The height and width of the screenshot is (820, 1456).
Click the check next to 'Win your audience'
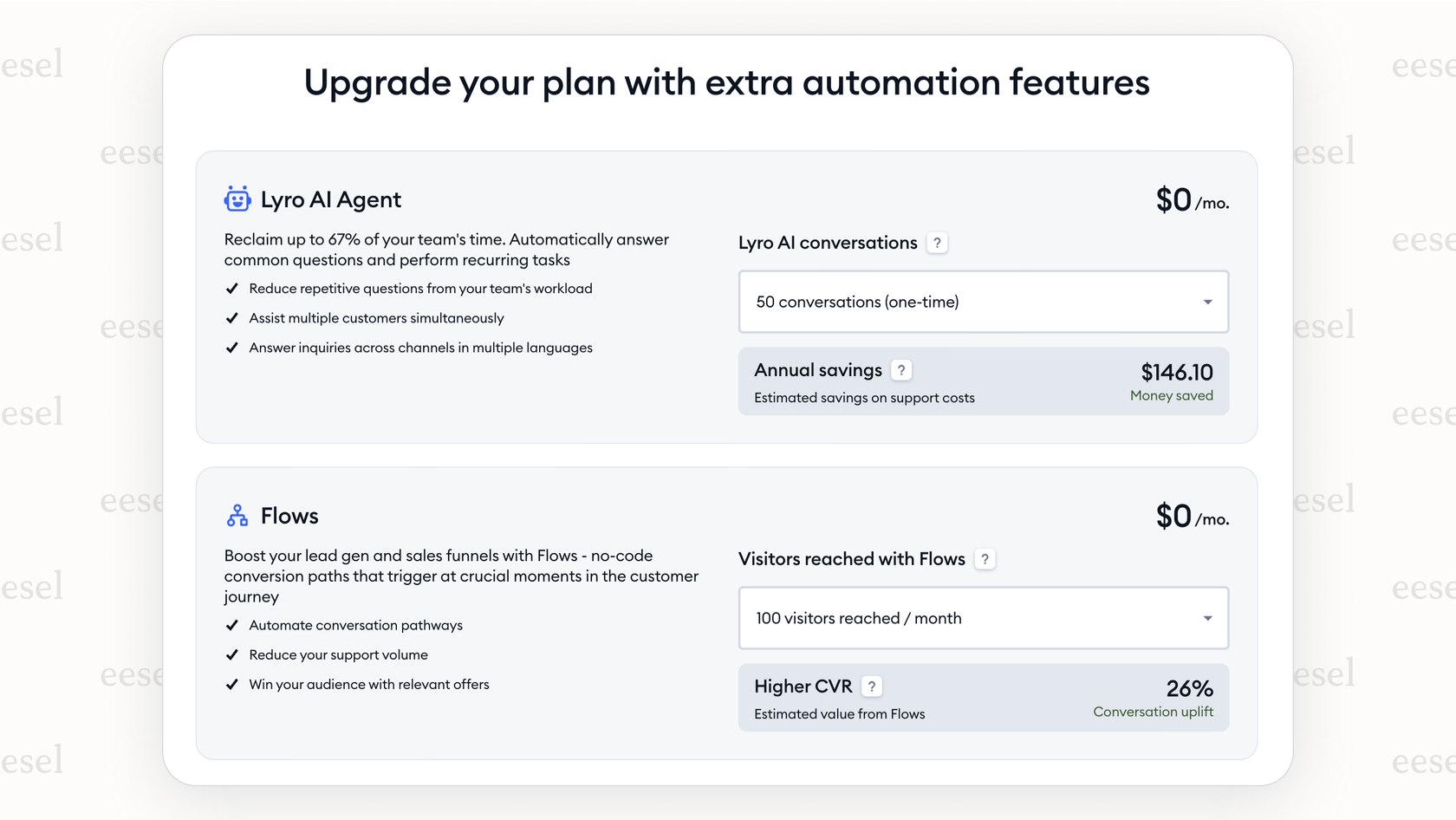(x=231, y=684)
